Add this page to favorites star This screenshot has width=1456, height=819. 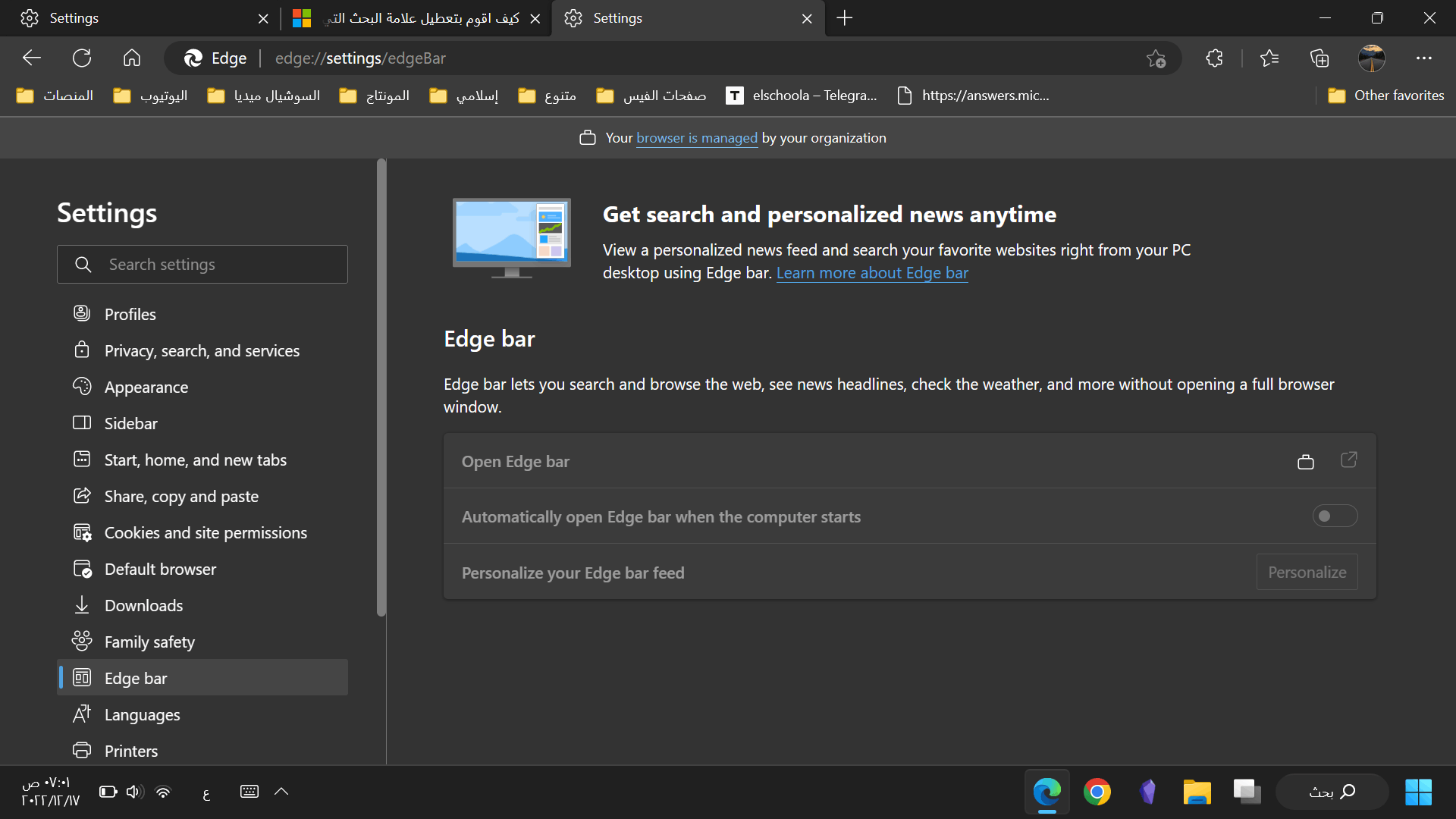pyautogui.click(x=1156, y=58)
